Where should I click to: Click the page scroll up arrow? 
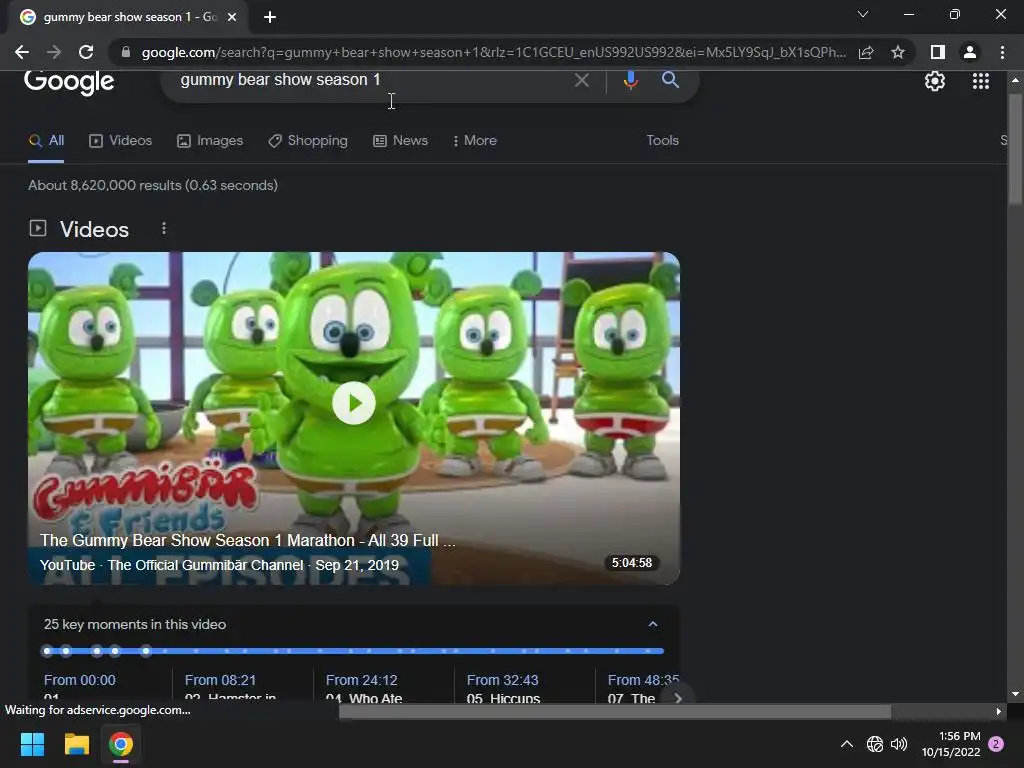tap(1014, 80)
